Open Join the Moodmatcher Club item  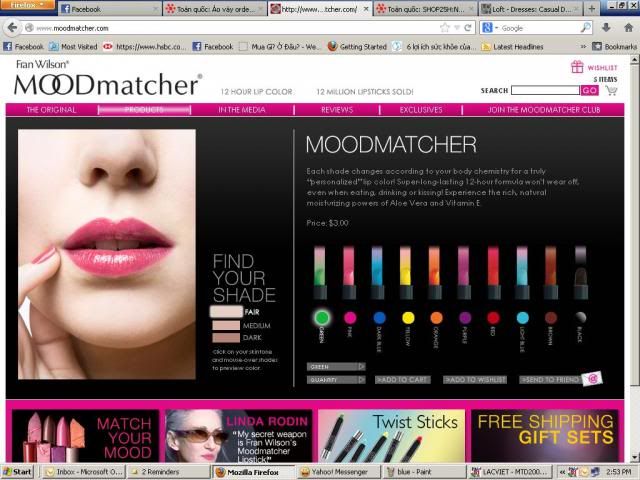(x=544, y=109)
